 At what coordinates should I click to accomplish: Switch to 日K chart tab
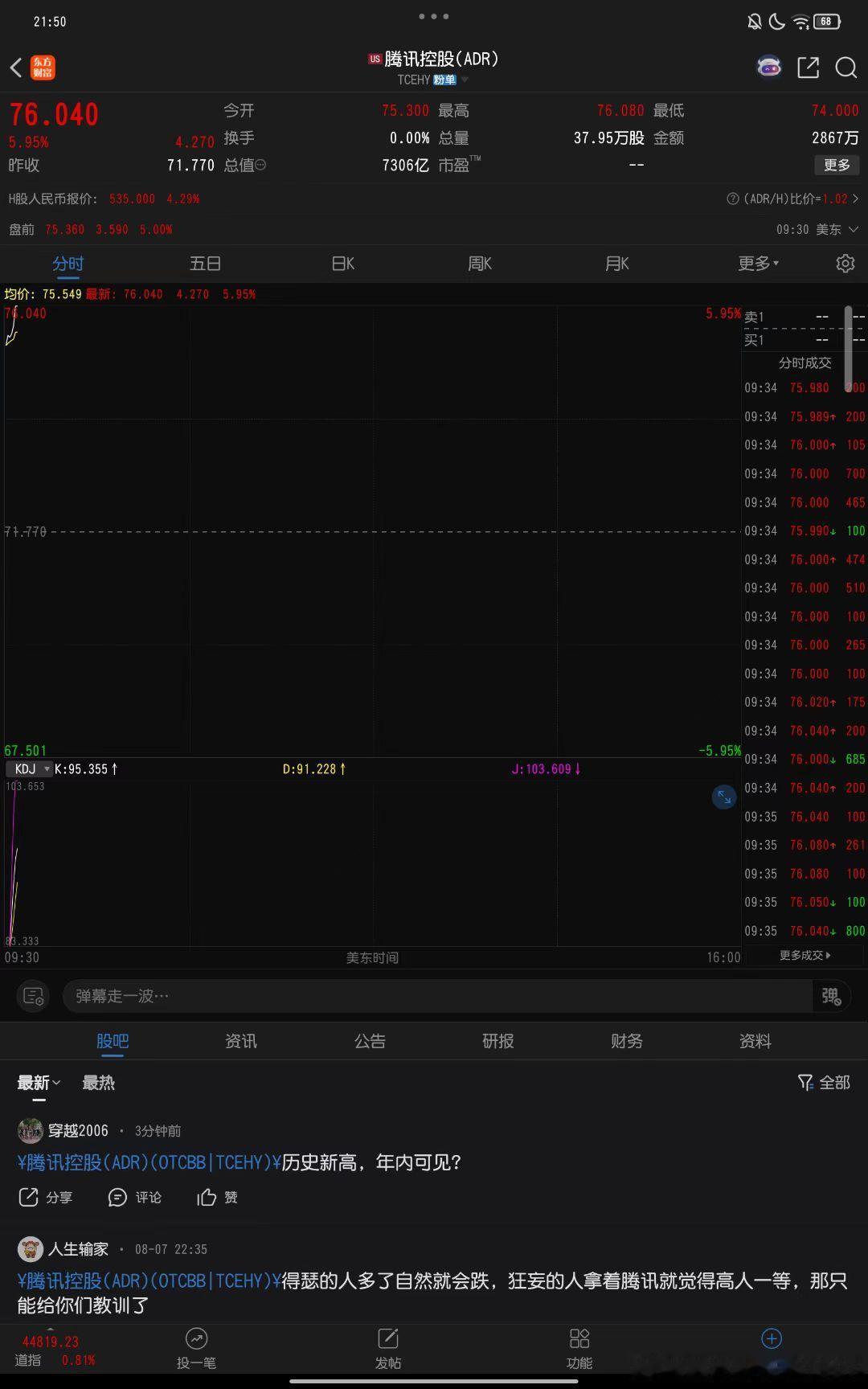pos(342,263)
